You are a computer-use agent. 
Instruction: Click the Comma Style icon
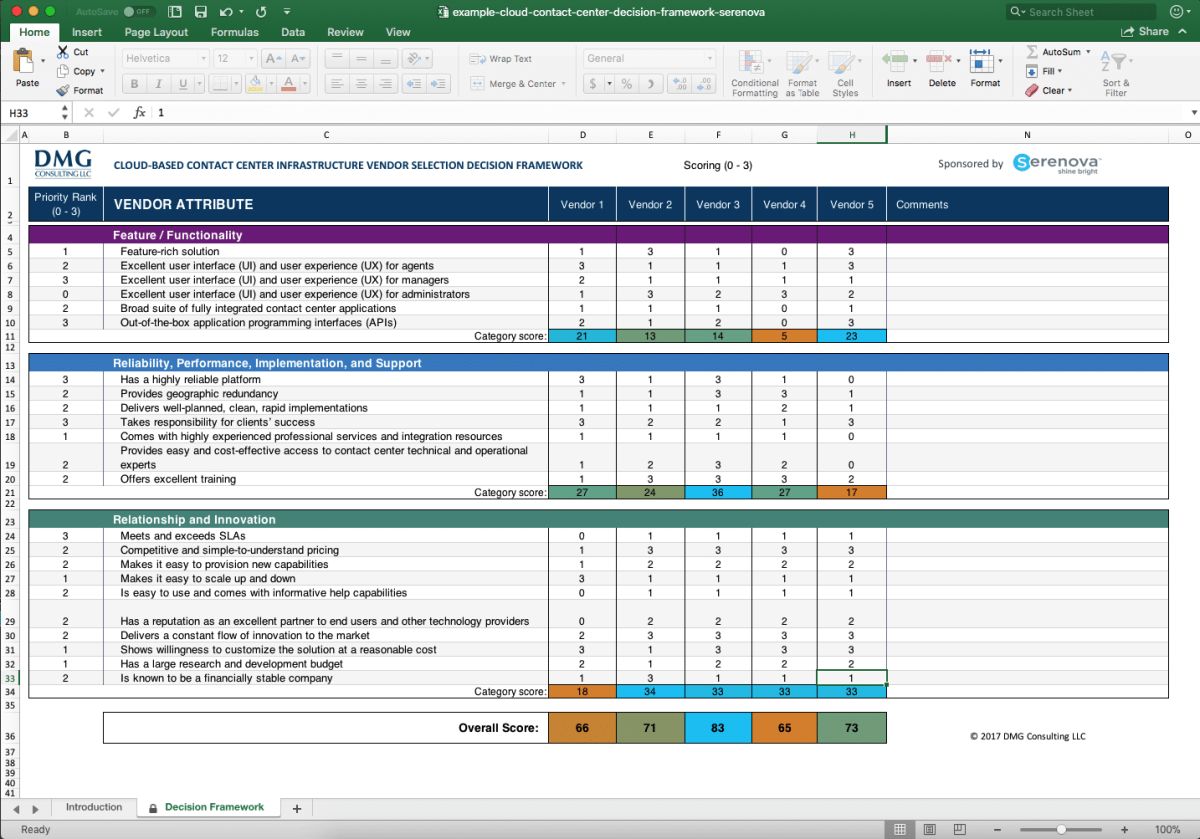point(651,84)
